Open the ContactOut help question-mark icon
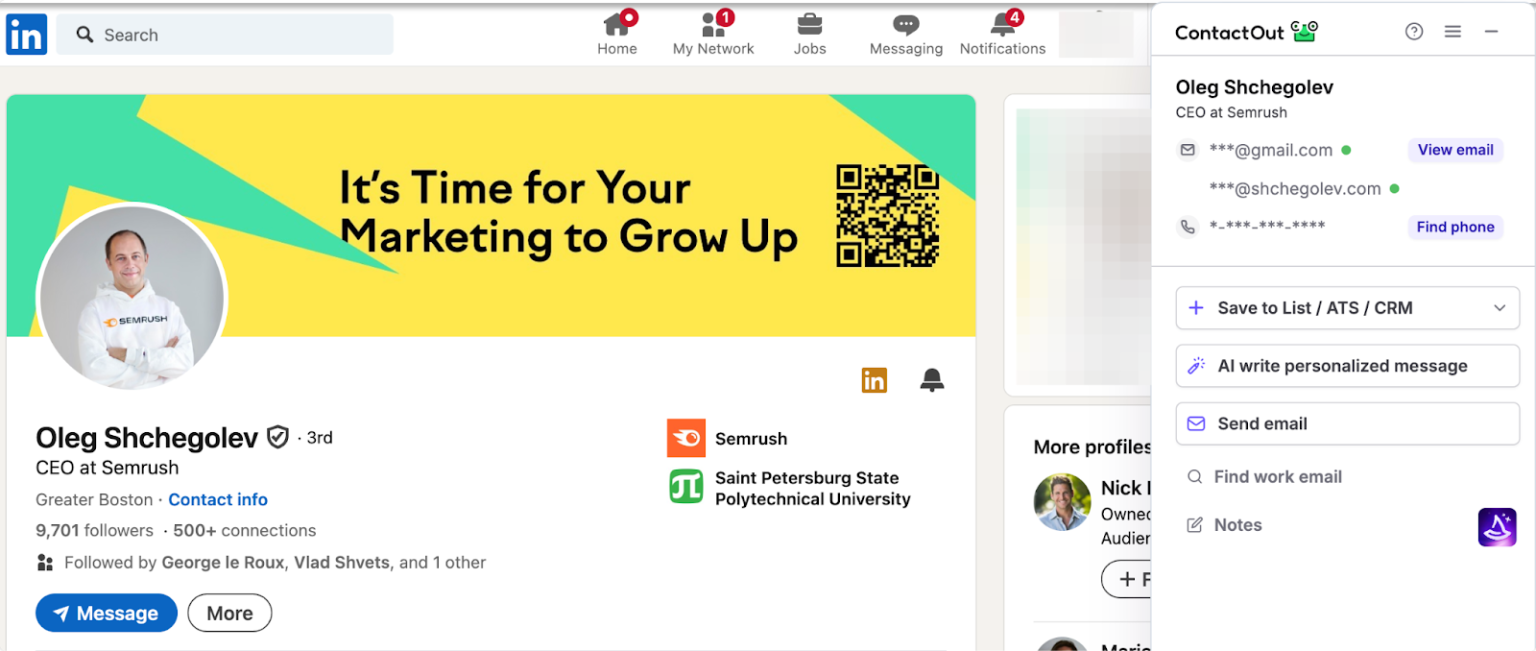The image size is (1536, 651). tap(1414, 32)
